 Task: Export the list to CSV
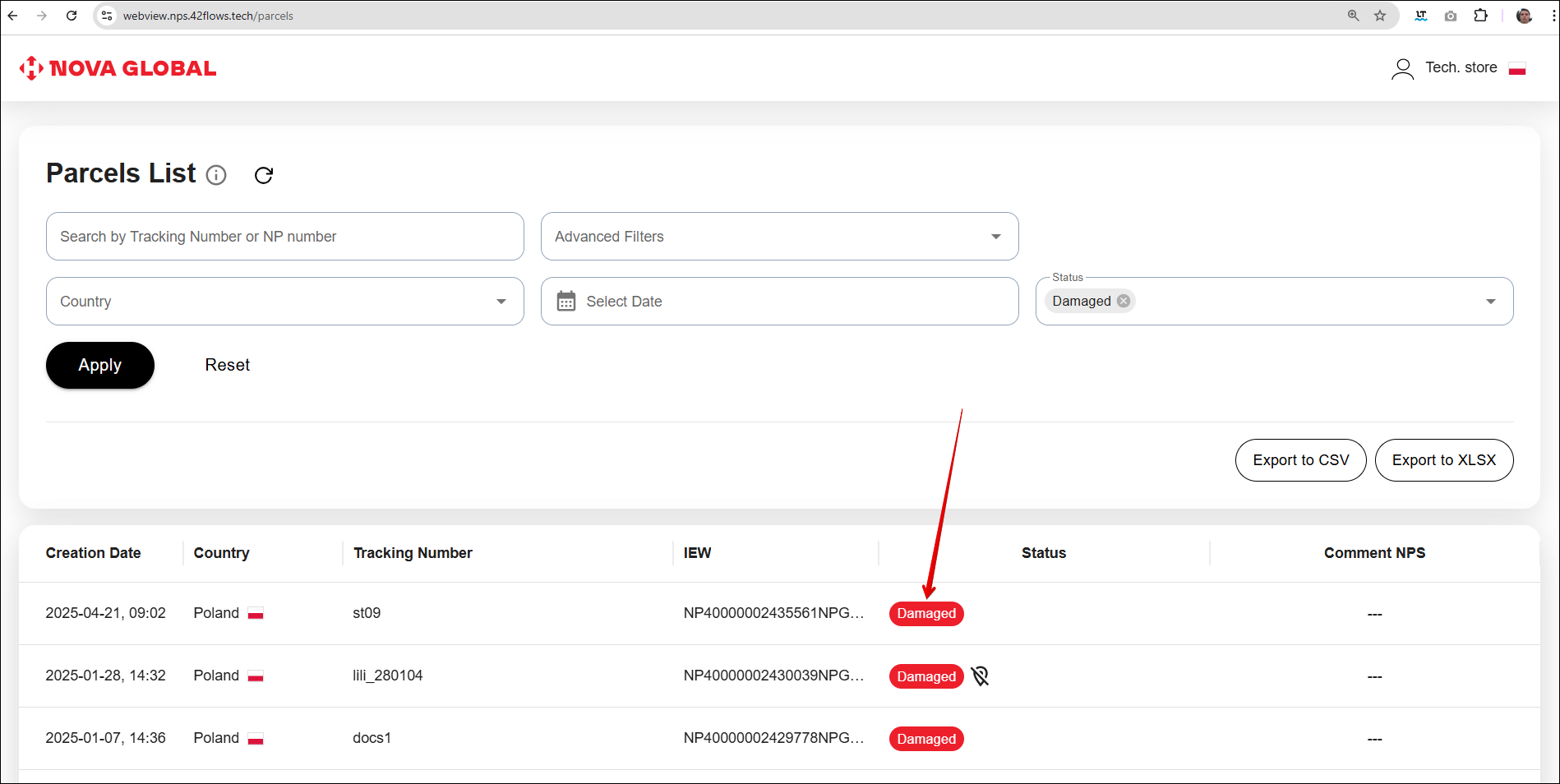(x=1300, y=460)
